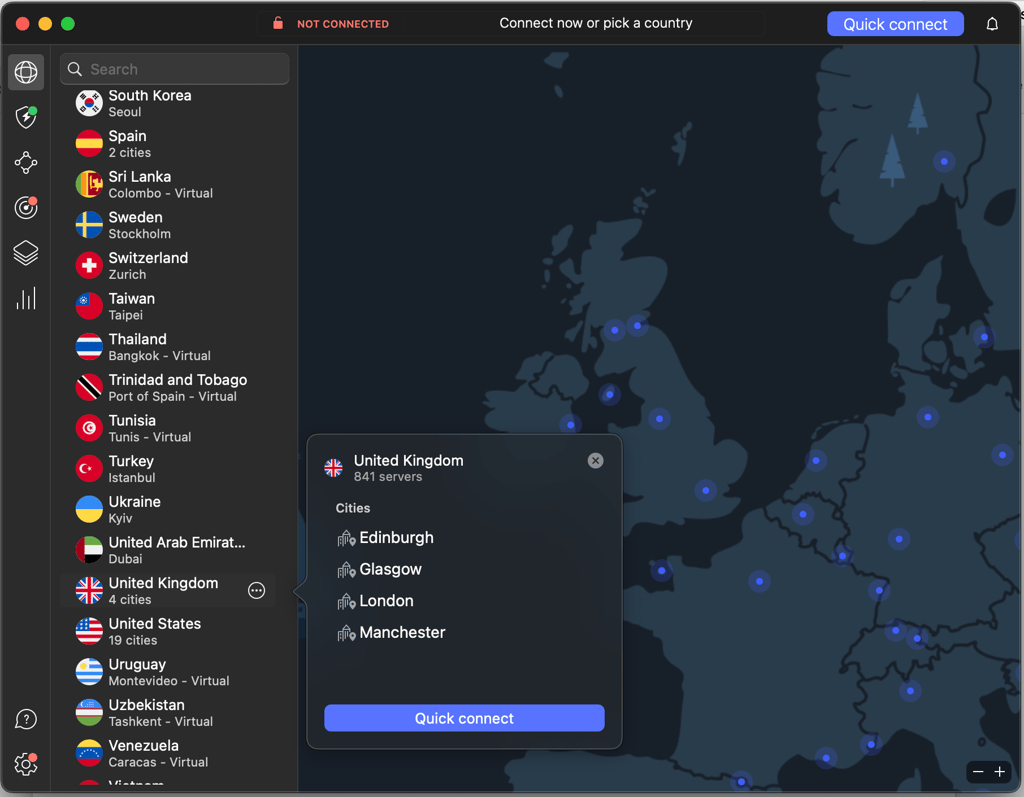1024x797 pixels.
Task: Click the United States flag icon
Action: tap(89, 632)
